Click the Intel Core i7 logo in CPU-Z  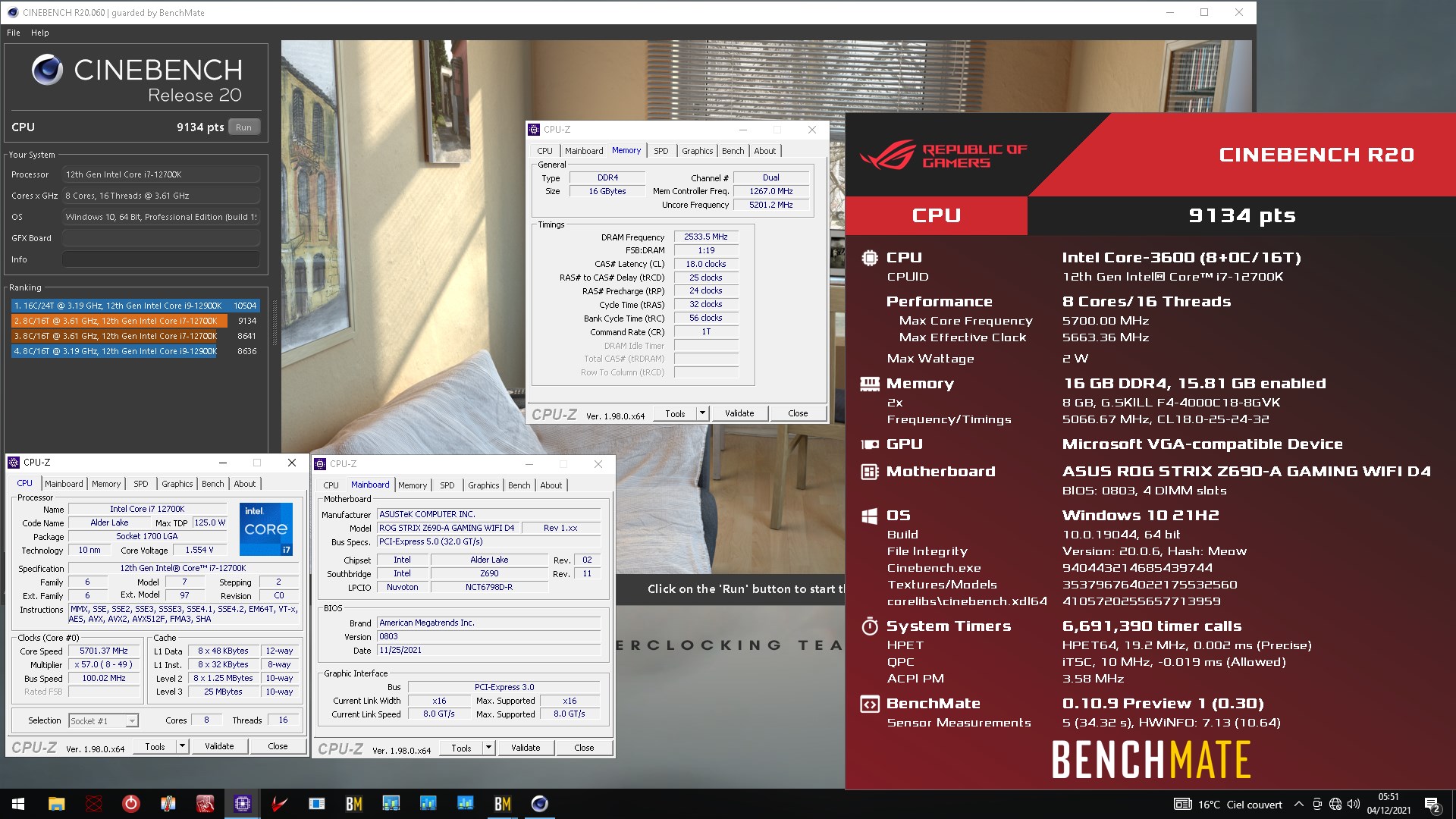pos(266,529)
